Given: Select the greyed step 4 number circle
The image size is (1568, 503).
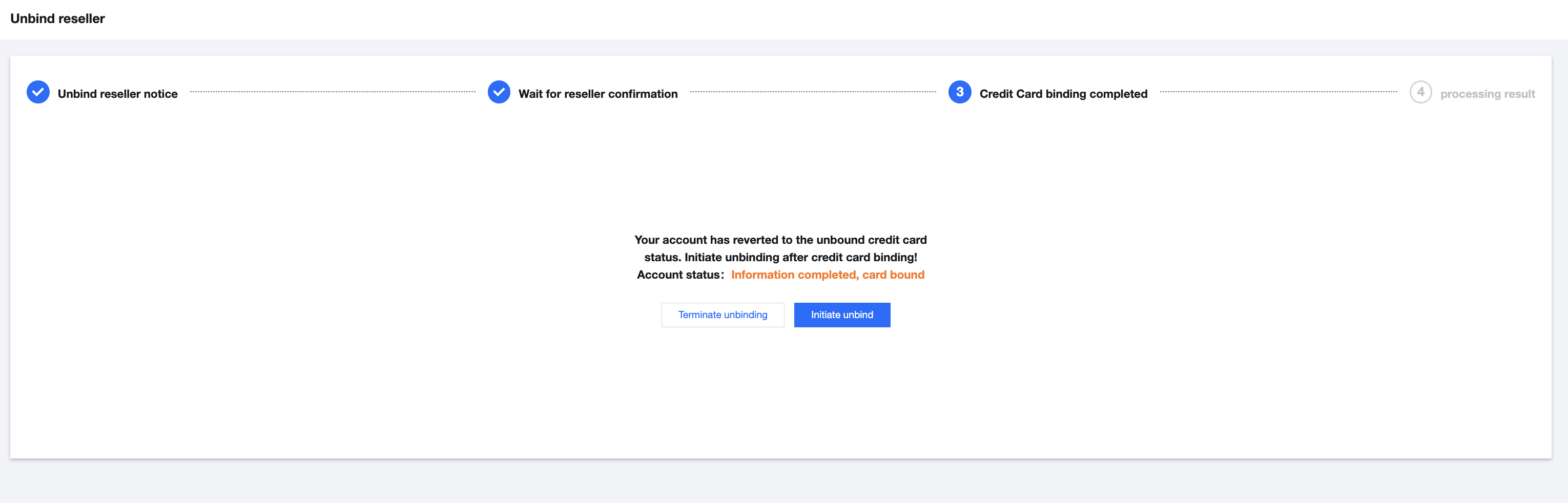Looking at the screenshot, I should 1420,92.
